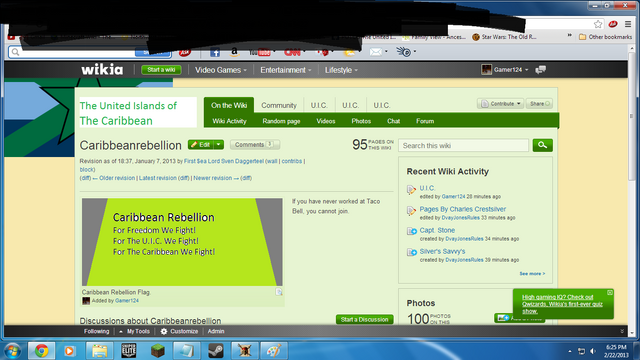Launch Minecraft from the taskbar

(158, 351)
